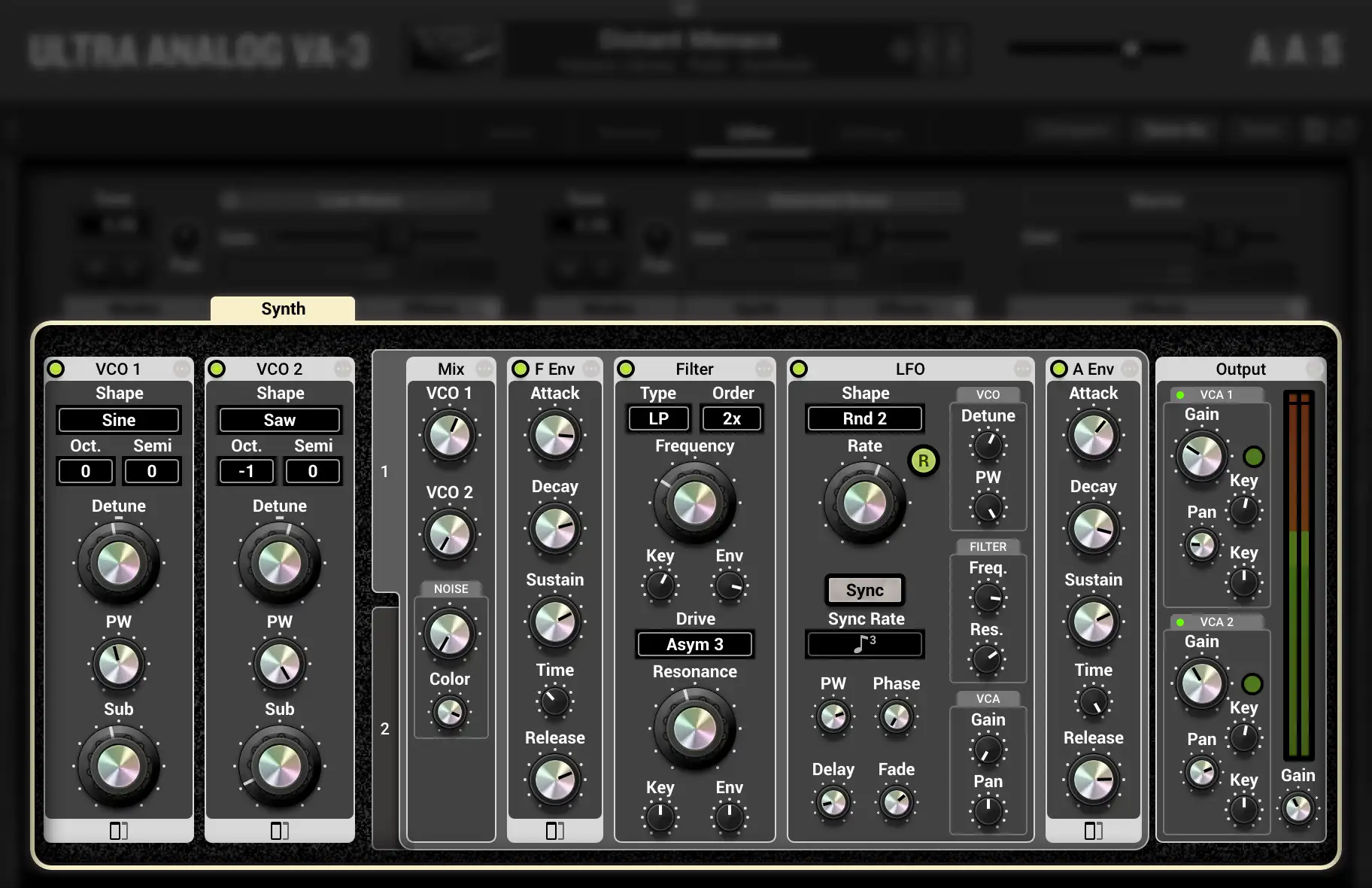Open the Filter Type selector showing LP
Image resolution: width=1372 pixels, height=888 pixels.
click(x=658, y=418)
